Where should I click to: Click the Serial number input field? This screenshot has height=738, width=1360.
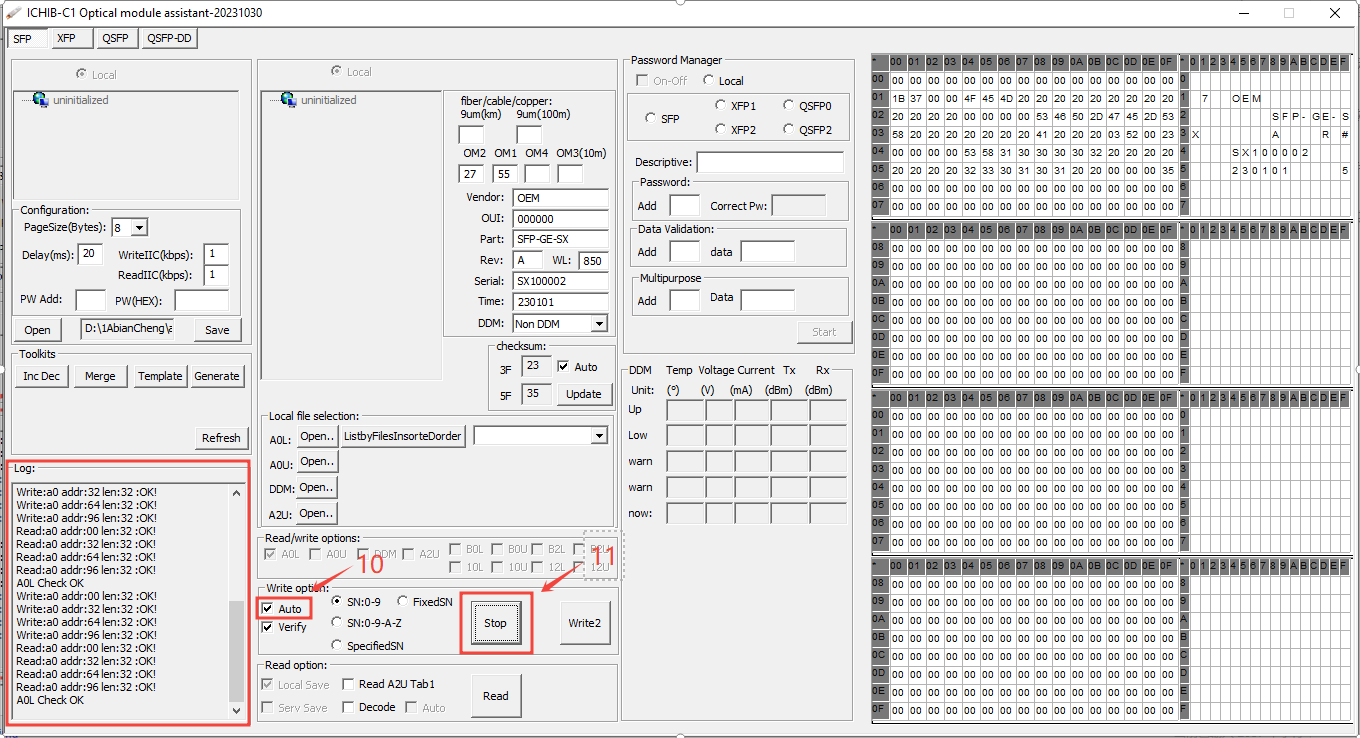[x=560, y=281]
